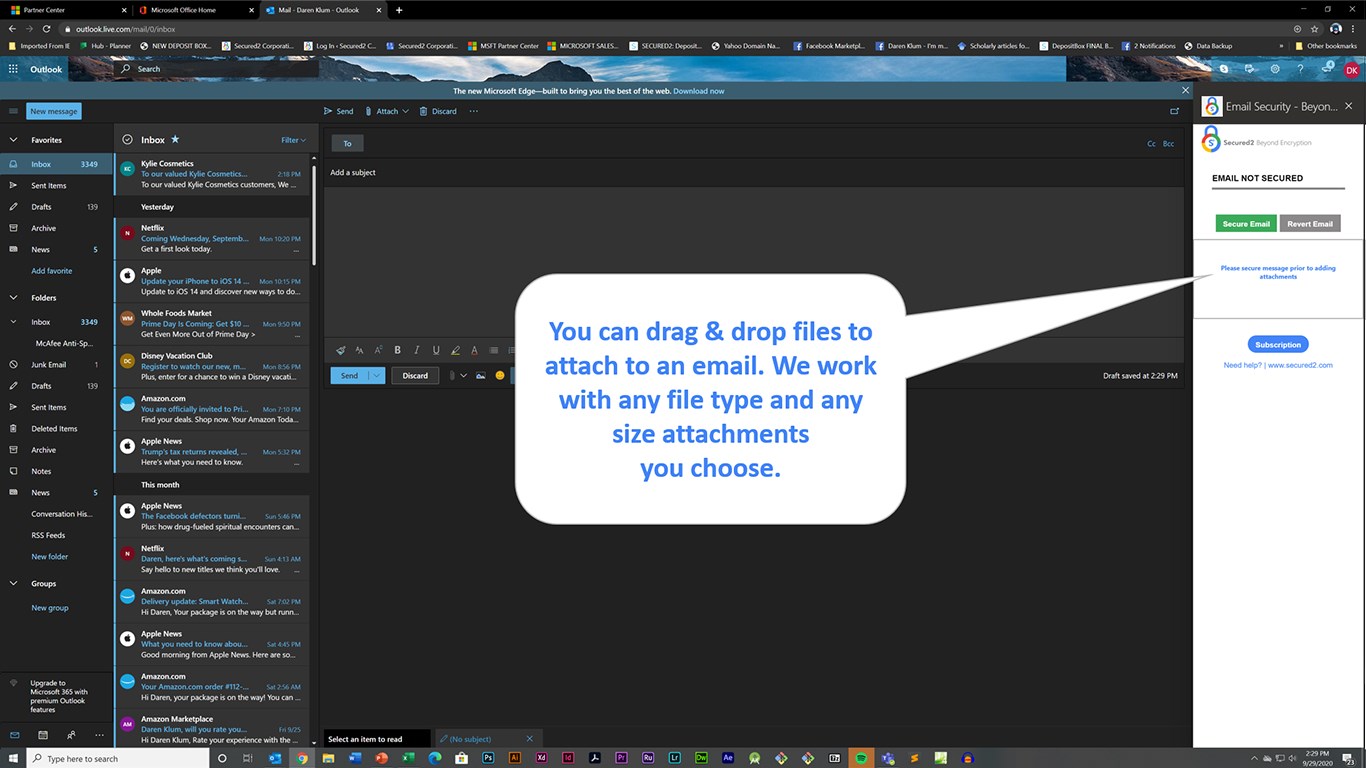The width and height of the screenshot is (1366, 768).
Task: Reload the page in Chrome
Action: [x=46, y=29]
